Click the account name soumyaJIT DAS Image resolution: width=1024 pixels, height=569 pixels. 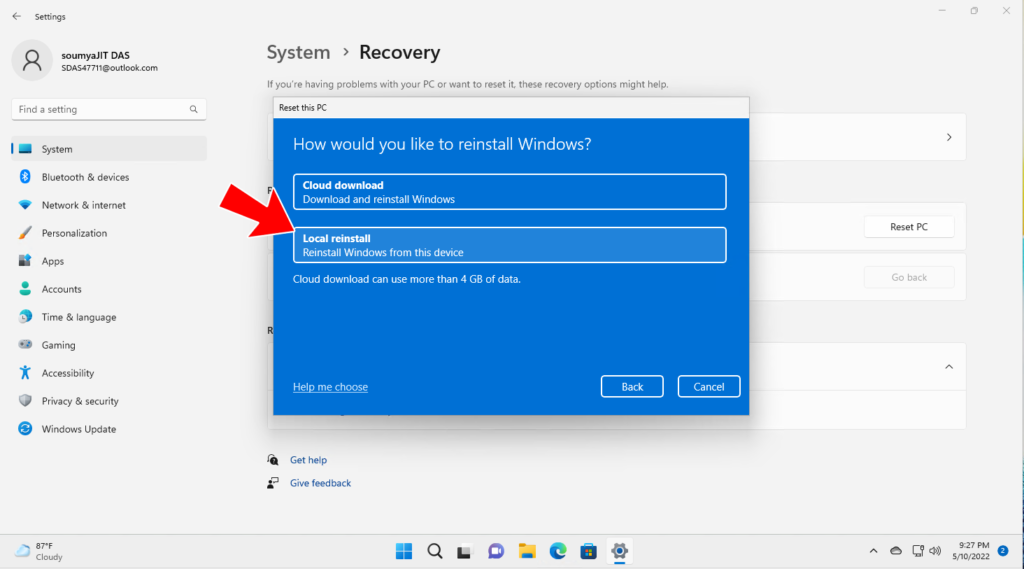pos(95,56)
